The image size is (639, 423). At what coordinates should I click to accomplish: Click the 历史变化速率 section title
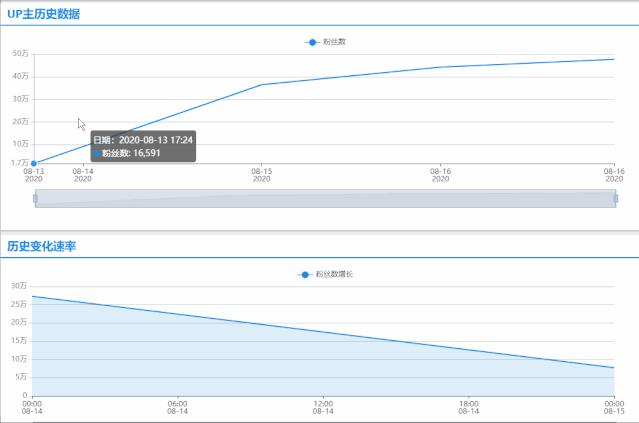[x=41, y=246]
